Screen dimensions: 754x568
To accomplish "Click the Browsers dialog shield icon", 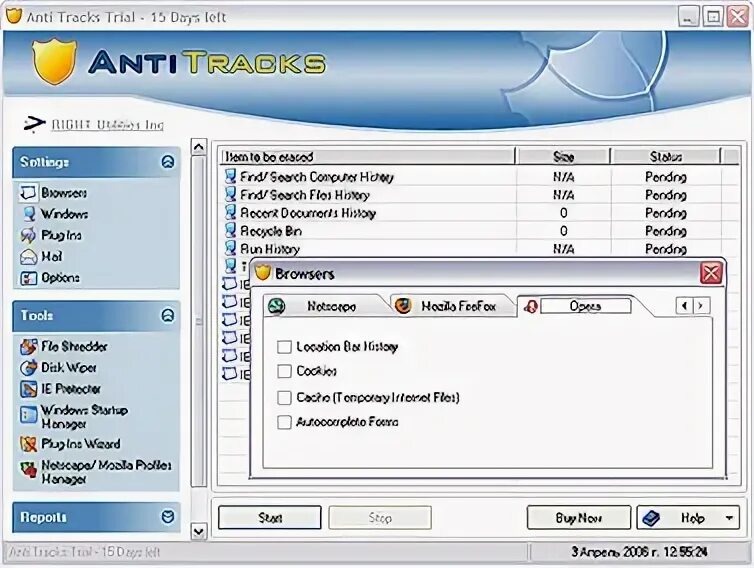I will (263, 273).
